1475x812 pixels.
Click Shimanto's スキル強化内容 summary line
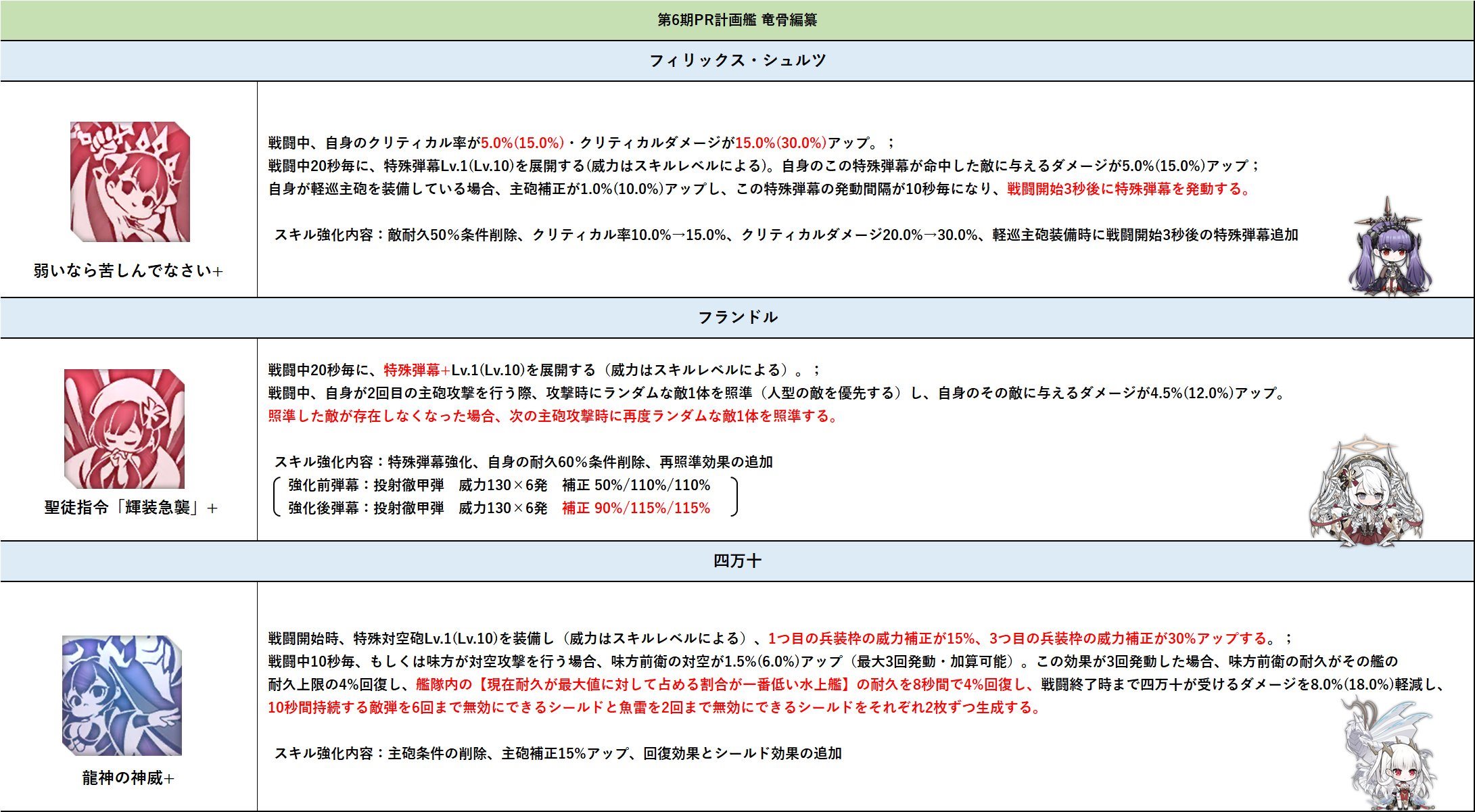[x=557, y=754]
